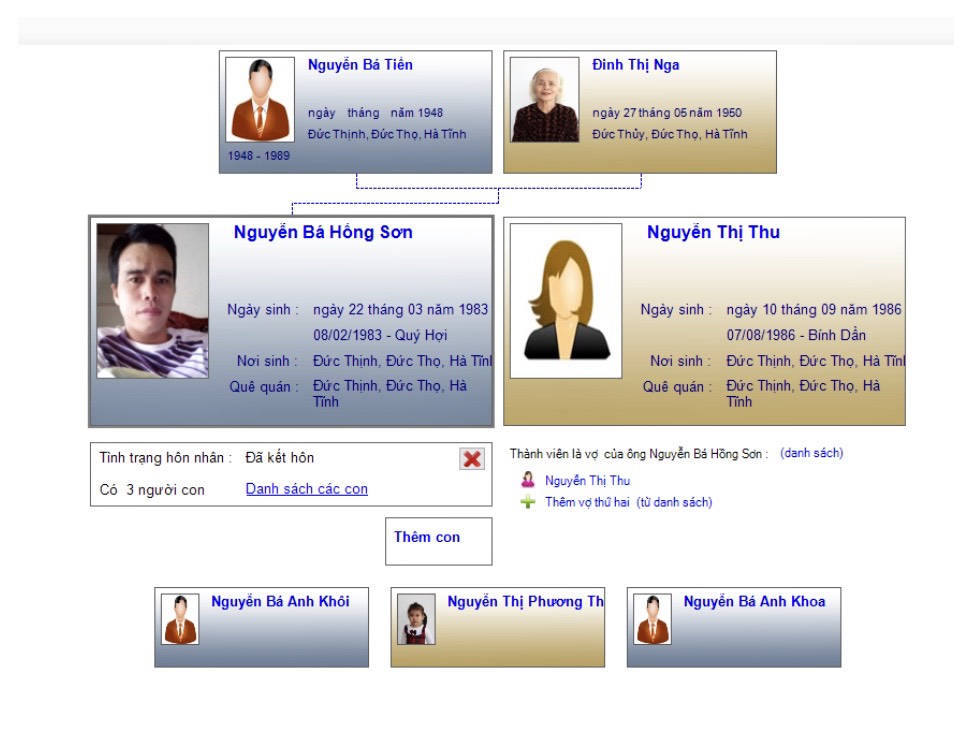
Task: Click Nguyễn Thị Phương child's photo thumbnail
Action: tap(416, 619)
